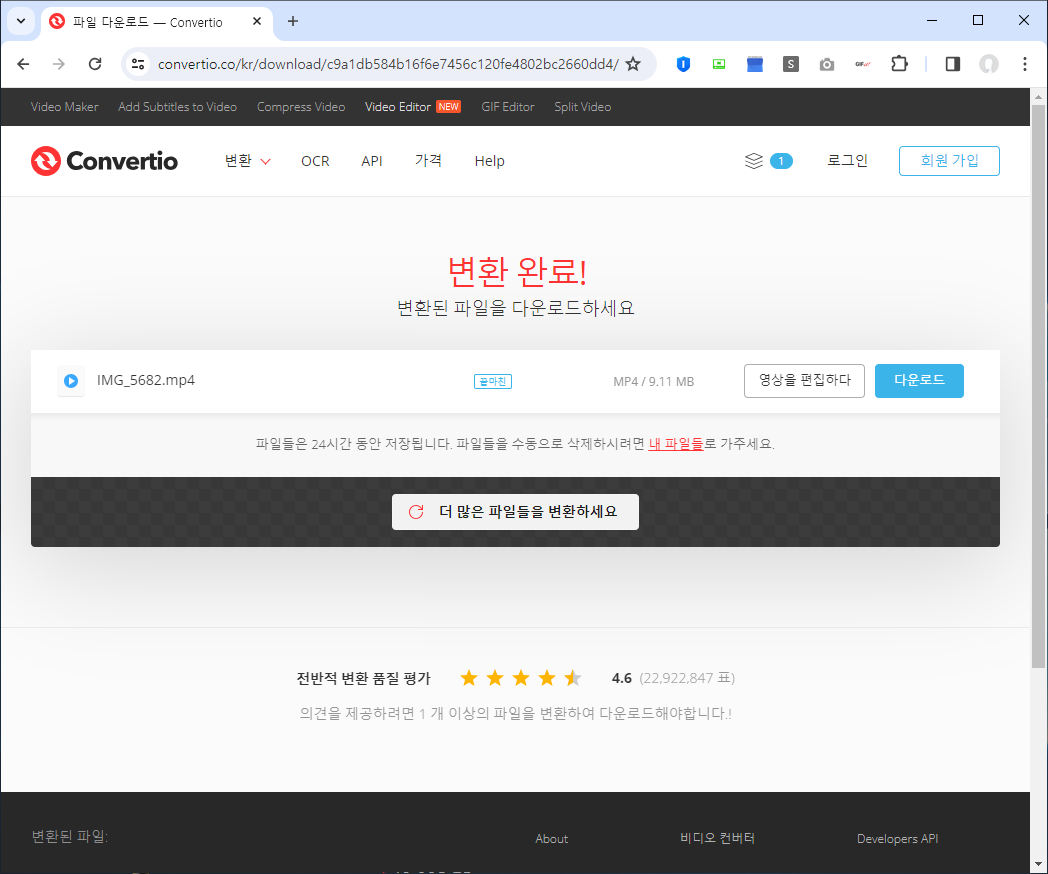Switch to the OCR menu item
The height and width of the screenshot is (874, 1048).
[315, 161]
